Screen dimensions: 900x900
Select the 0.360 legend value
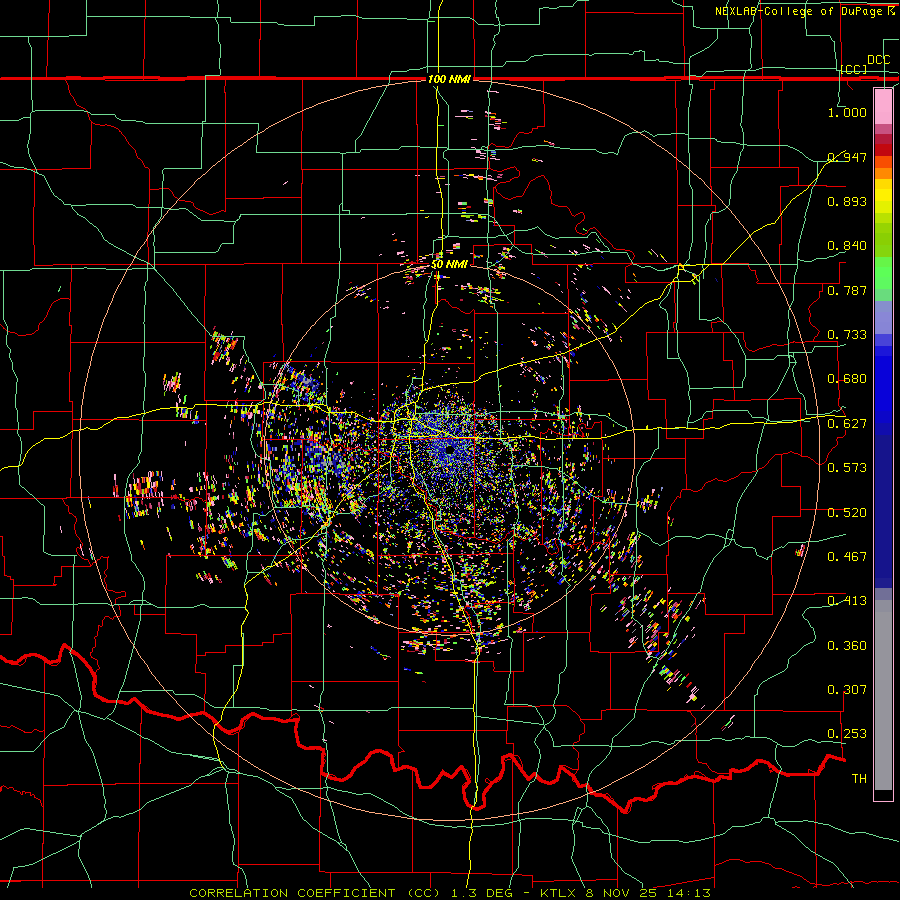coord(847,646)
